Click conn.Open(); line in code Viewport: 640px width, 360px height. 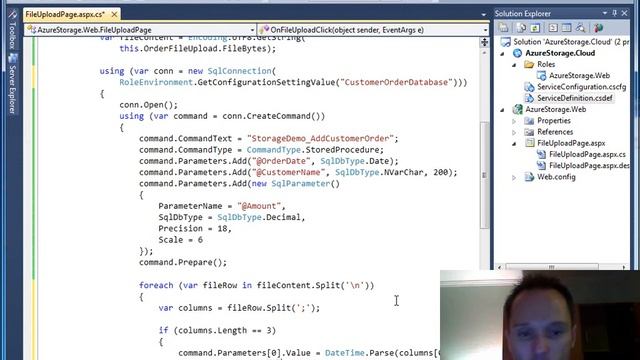coord(149,104)
